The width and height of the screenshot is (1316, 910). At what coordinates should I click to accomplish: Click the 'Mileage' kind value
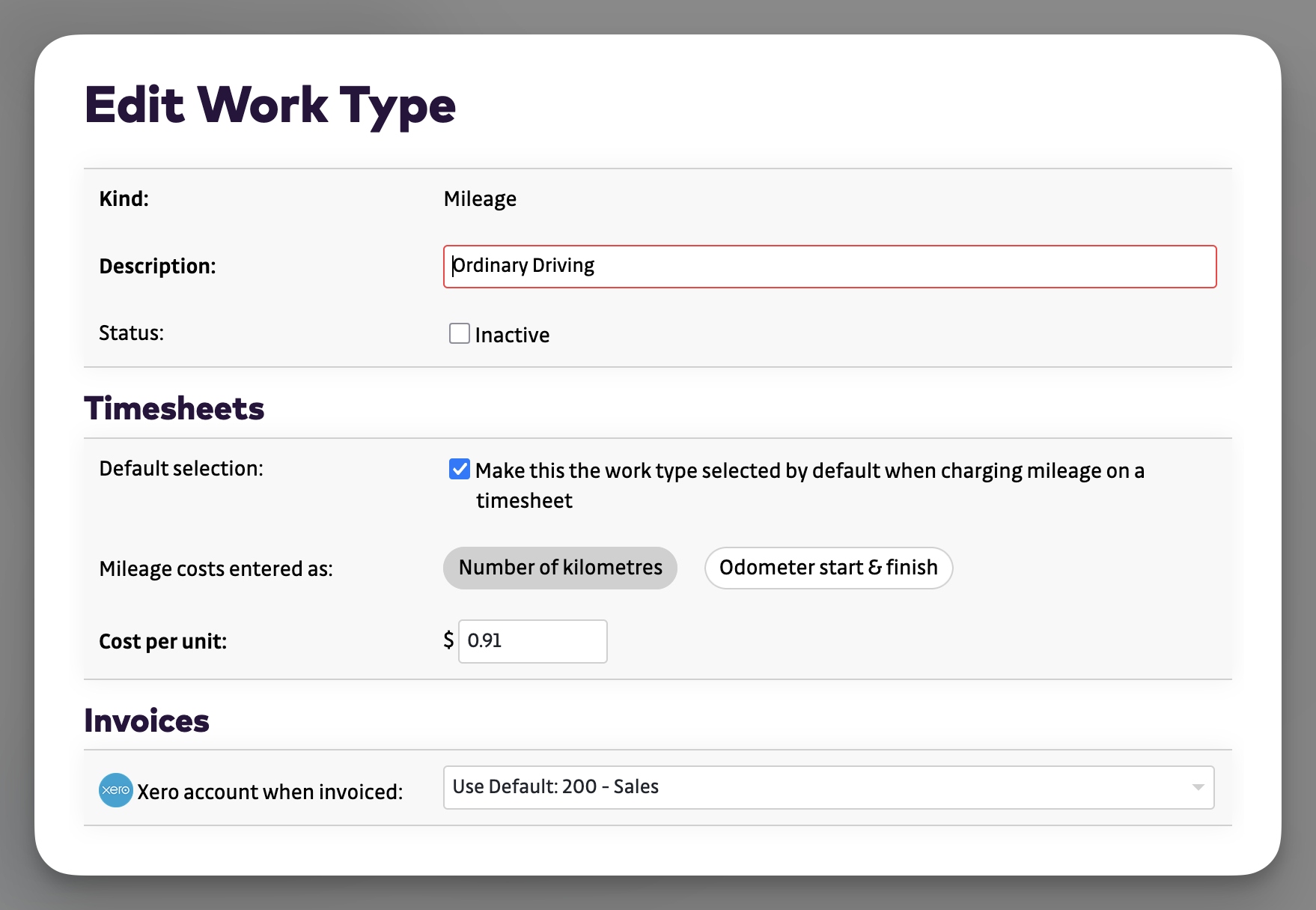(x=480, y=198)
